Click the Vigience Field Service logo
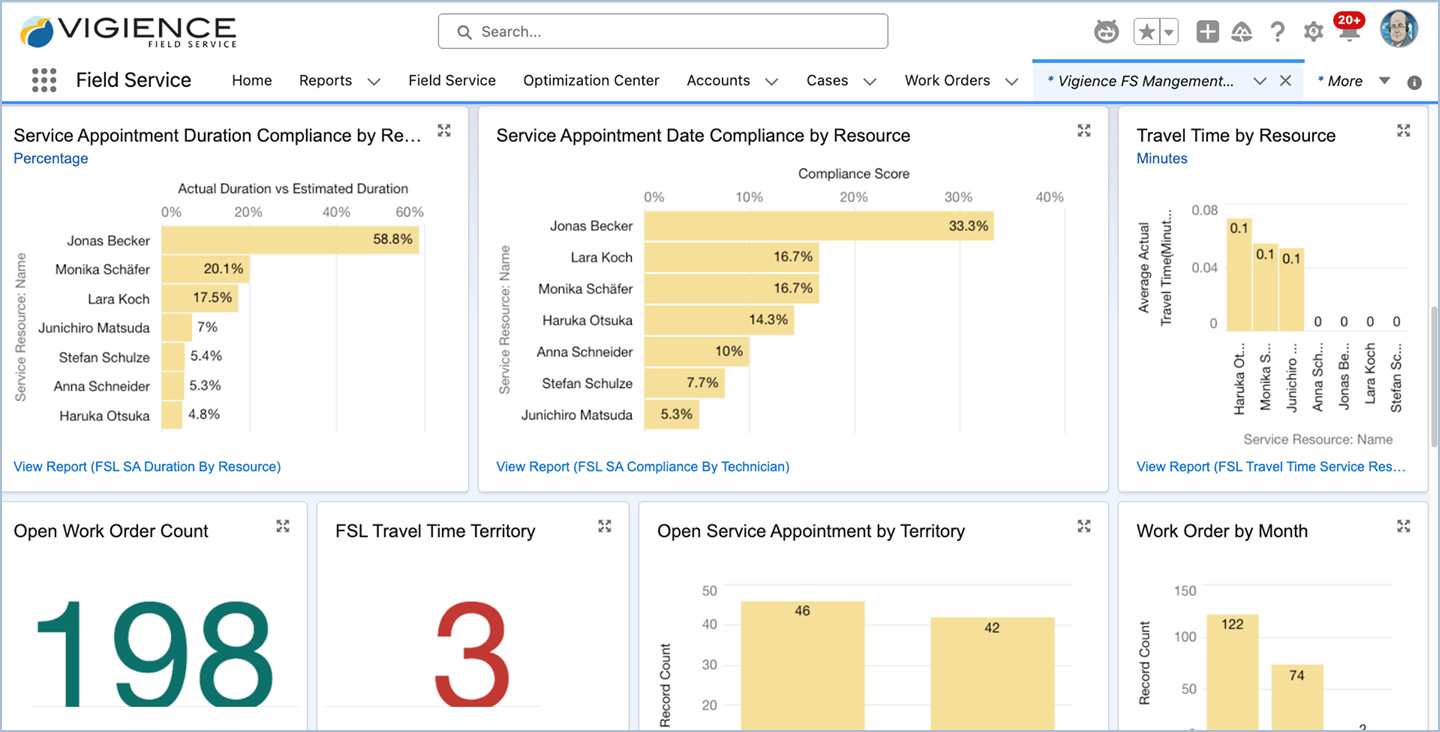This screenshot has height=732, width=1440. click(129, 31)
